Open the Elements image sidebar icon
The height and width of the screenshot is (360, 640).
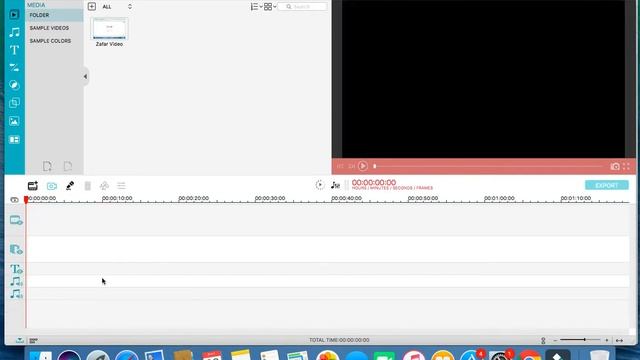tap(14, 121)
